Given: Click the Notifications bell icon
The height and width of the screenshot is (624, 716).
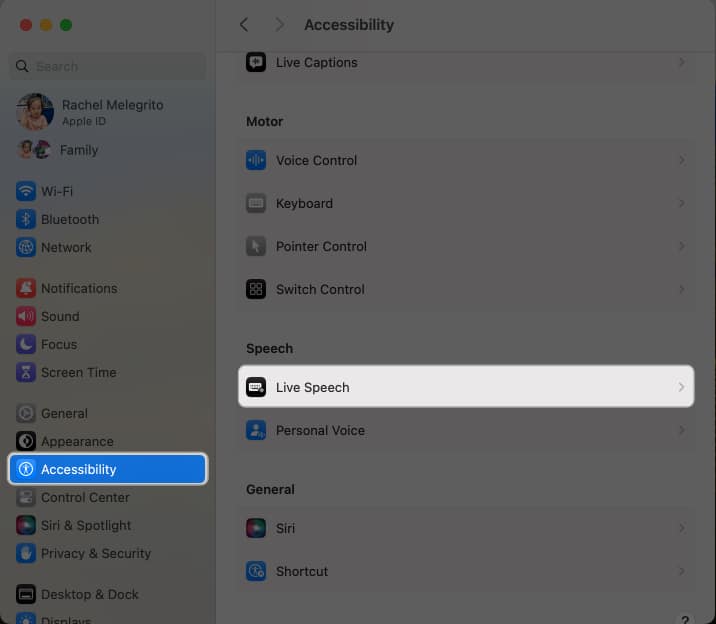Looking at the screenshot, I should (x=26, y=288).
